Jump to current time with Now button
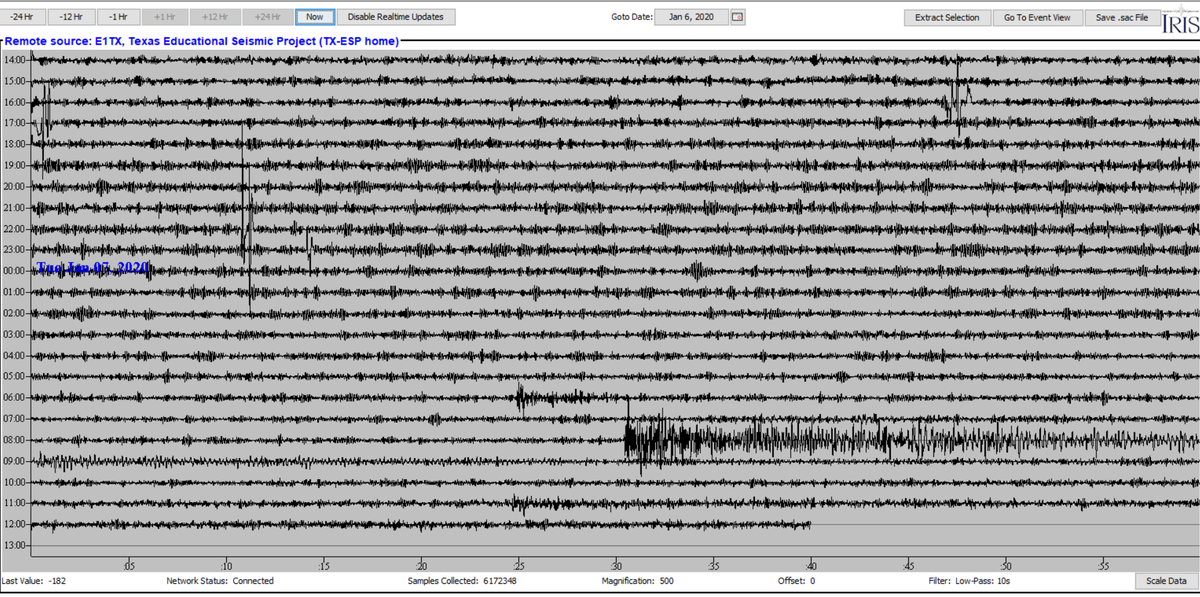This screenshot has width=1200, height=597. pos(314,17)
